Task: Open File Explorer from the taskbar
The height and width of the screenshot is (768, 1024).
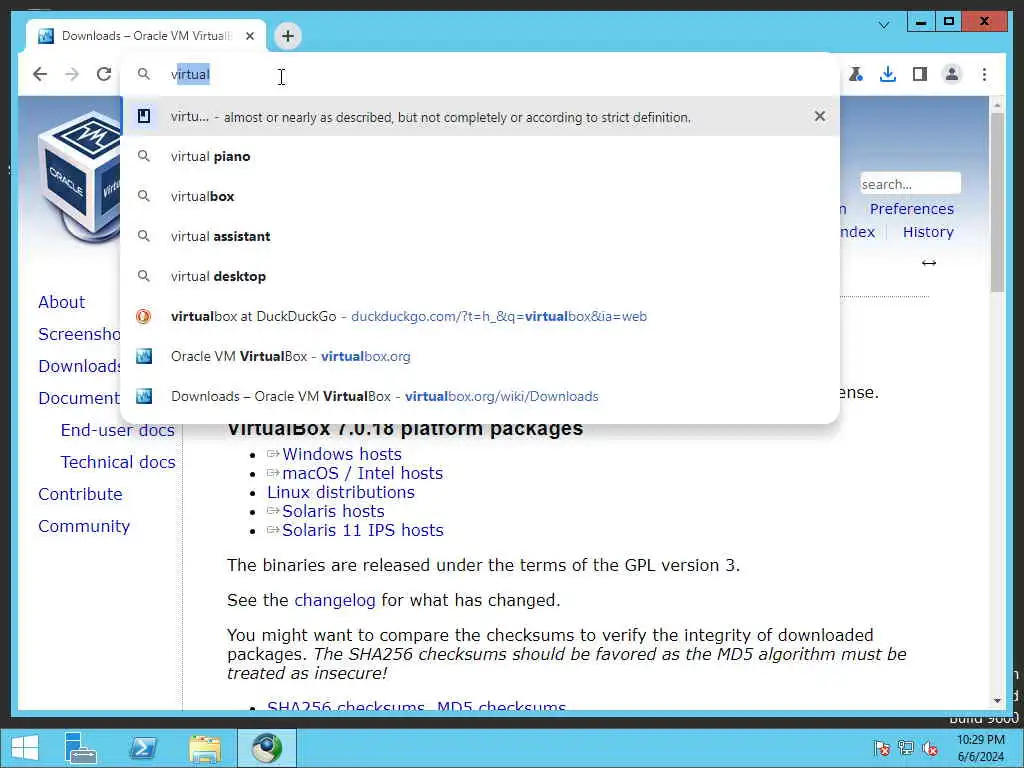Action: pyautogui.click(x=205, y=748)
